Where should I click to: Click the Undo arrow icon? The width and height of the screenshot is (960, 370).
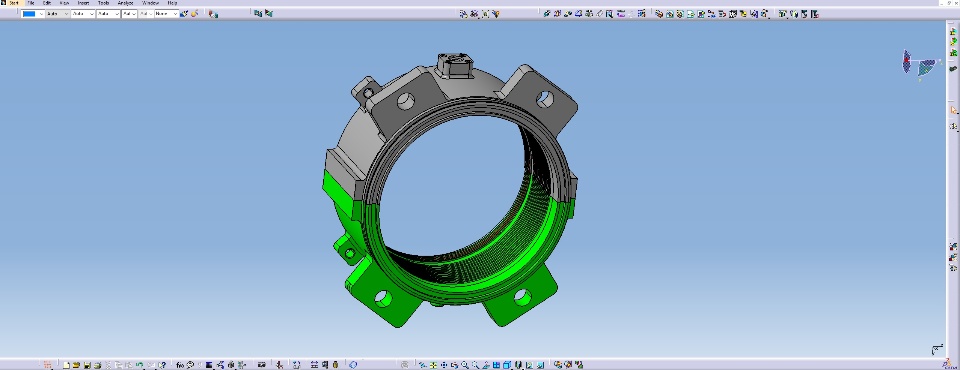click(x=139, y=365)
